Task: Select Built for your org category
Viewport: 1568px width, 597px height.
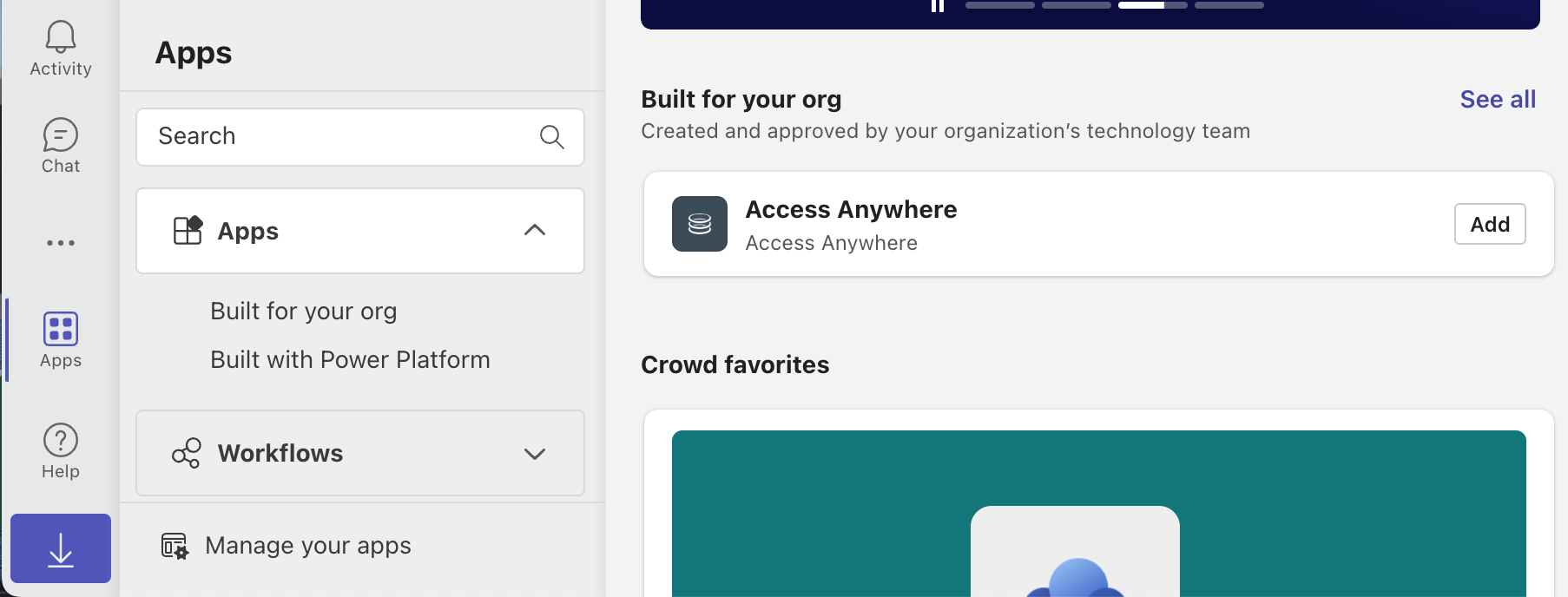Action: pyautogui.click(x=303, y=311)
